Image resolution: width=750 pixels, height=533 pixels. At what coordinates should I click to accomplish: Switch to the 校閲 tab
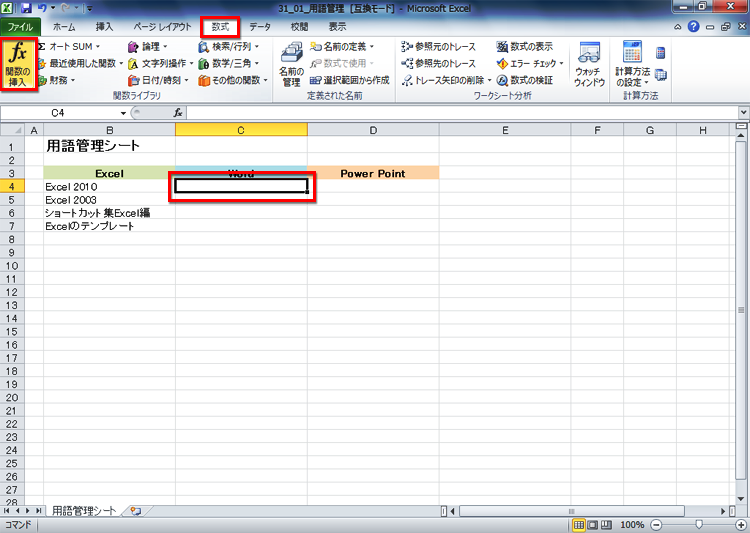(x=299, y=27)
